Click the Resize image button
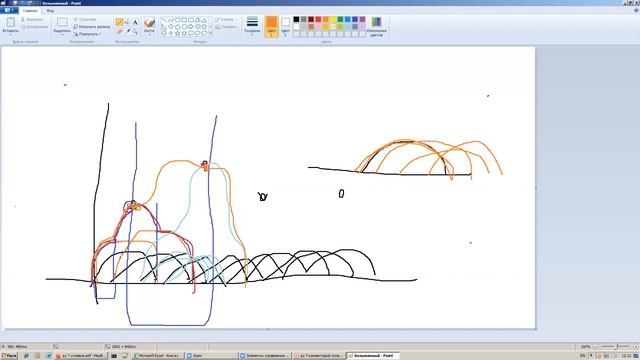 [92, 27]
